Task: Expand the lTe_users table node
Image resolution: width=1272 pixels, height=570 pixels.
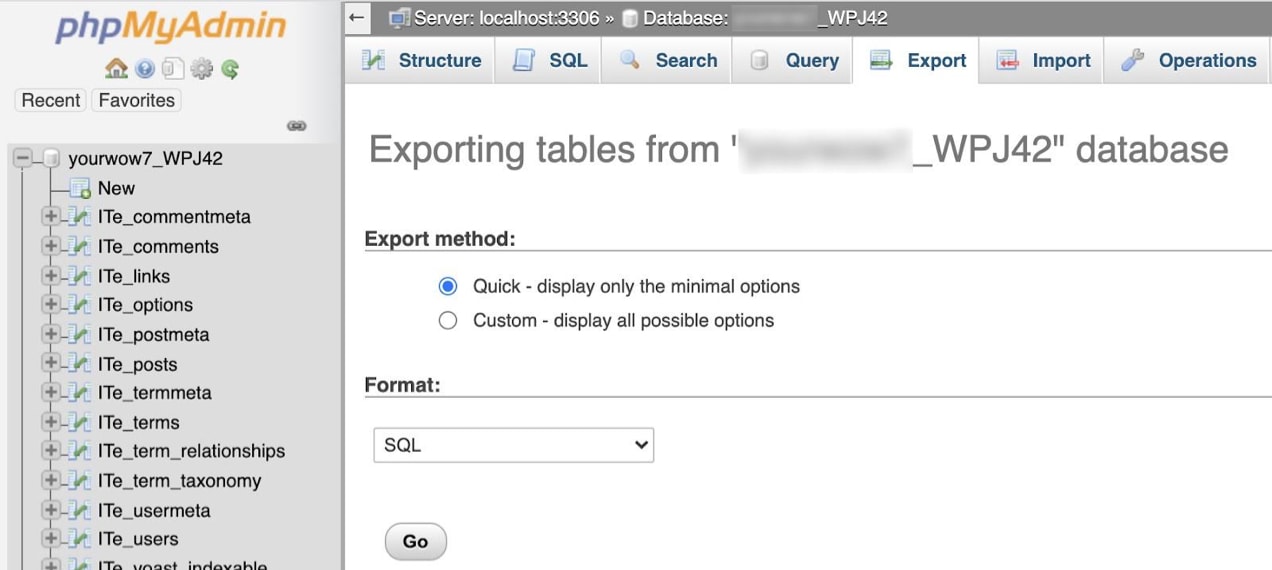Action: pos(50,539)
